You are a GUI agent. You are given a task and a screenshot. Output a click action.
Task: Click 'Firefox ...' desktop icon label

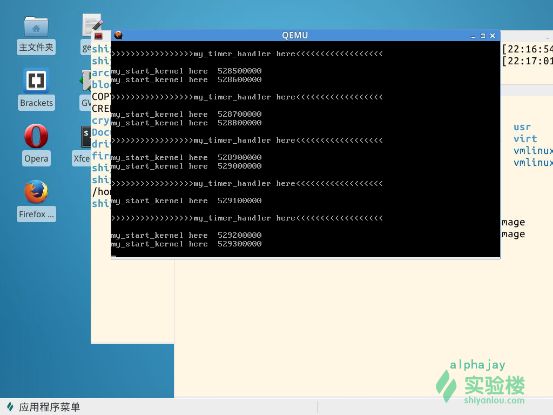coord(36,214)
